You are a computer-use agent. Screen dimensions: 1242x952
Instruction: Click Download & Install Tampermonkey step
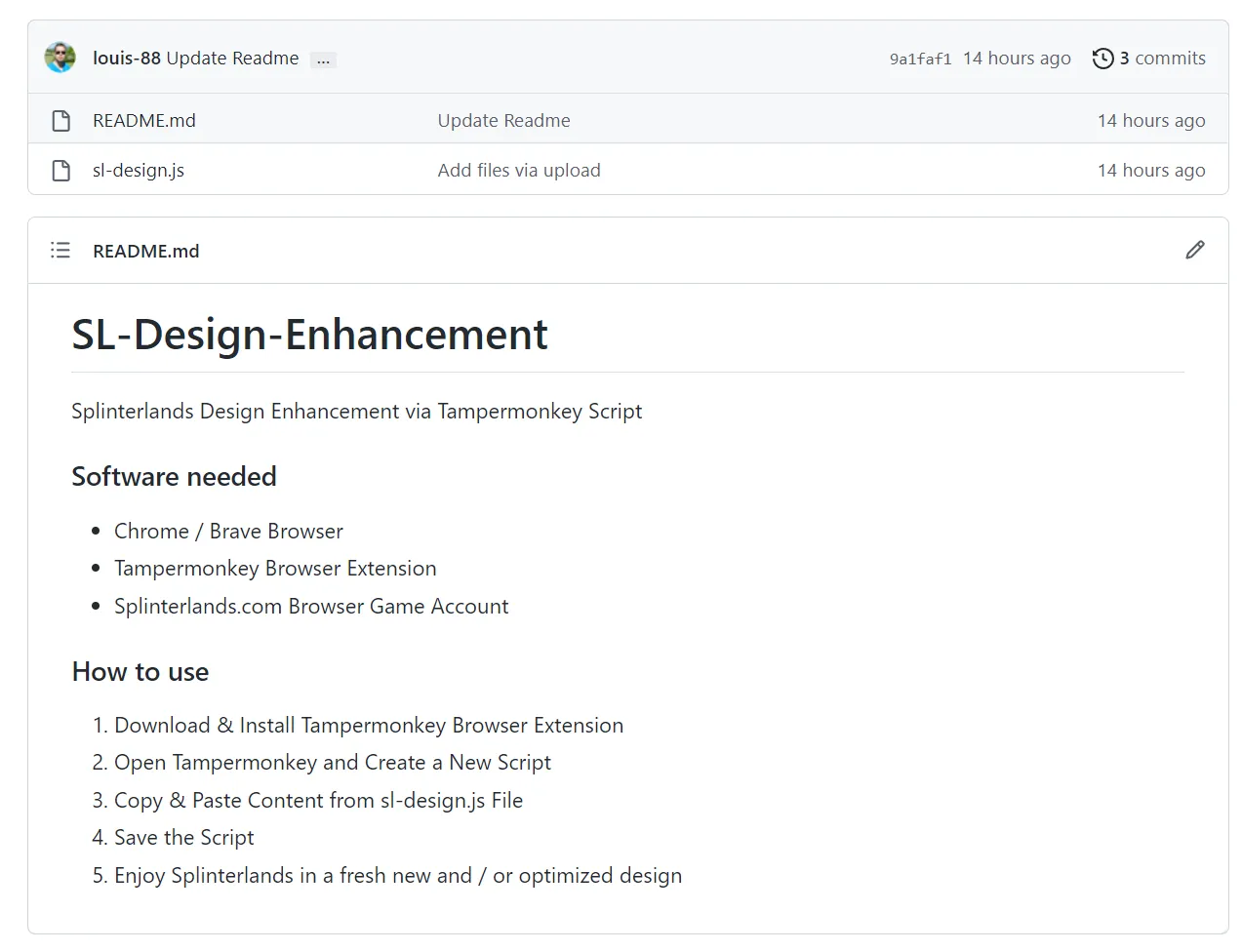pyautogui.click(x=369, y=726)
